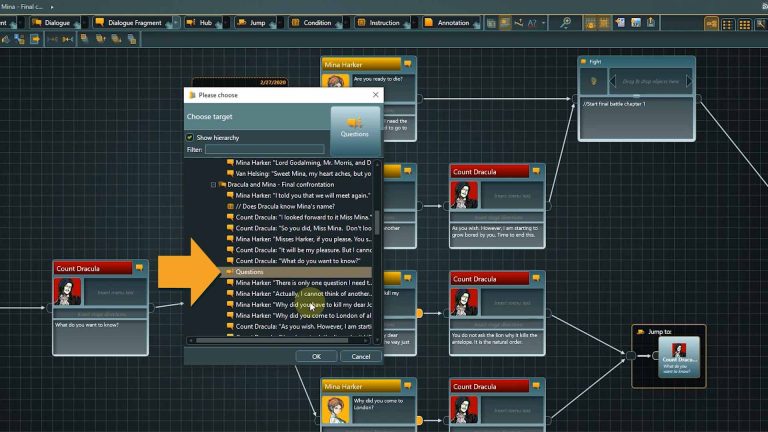This screenshot has height=432, width=768.
Task: Click speech icon on top Mina Harker node
Action: click(408, 64)
